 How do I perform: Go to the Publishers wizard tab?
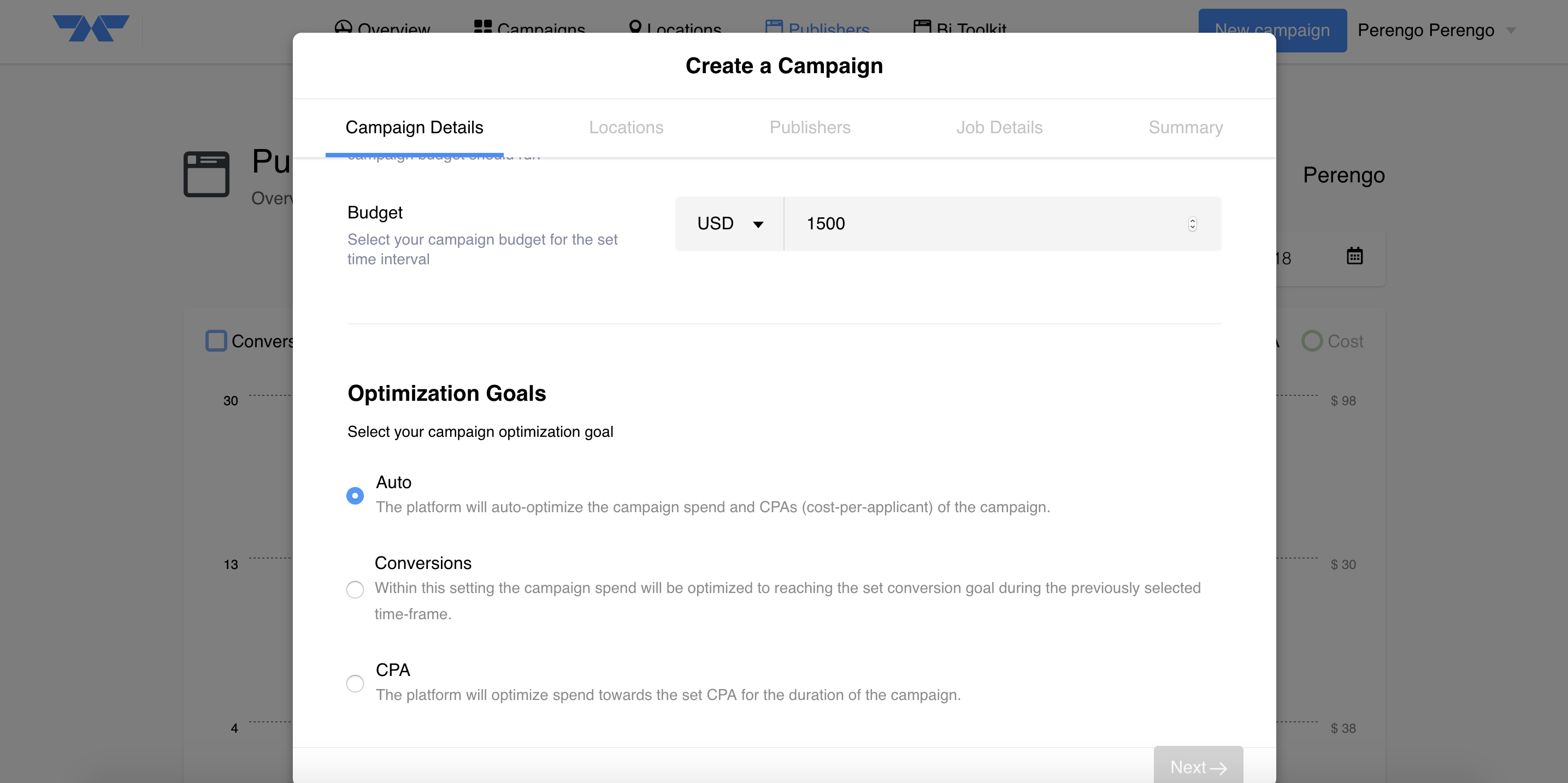point(810,127)
